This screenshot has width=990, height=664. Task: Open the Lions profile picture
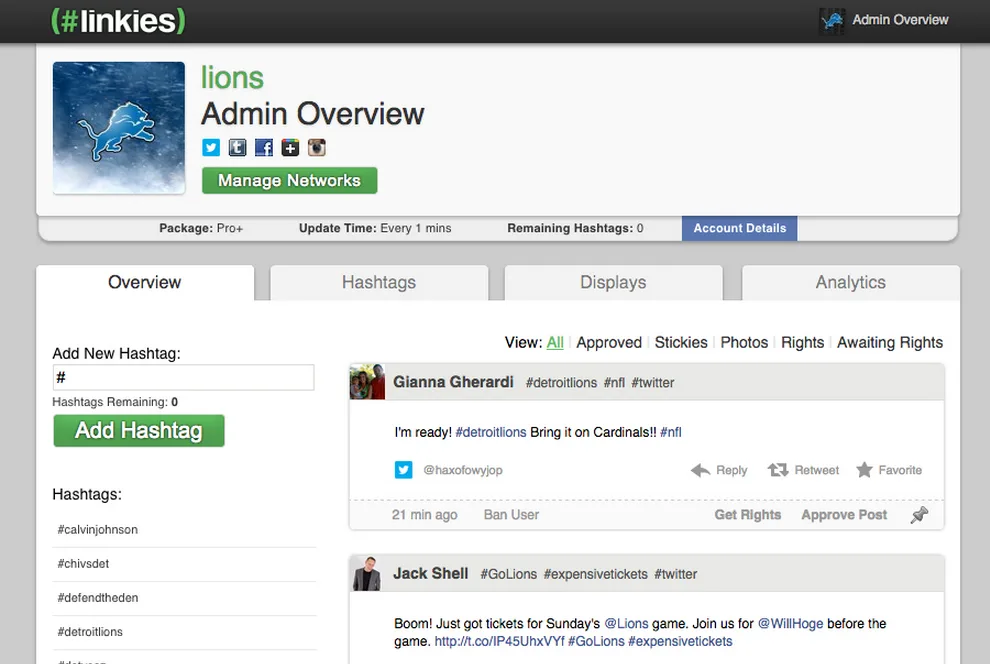(119, 127)
